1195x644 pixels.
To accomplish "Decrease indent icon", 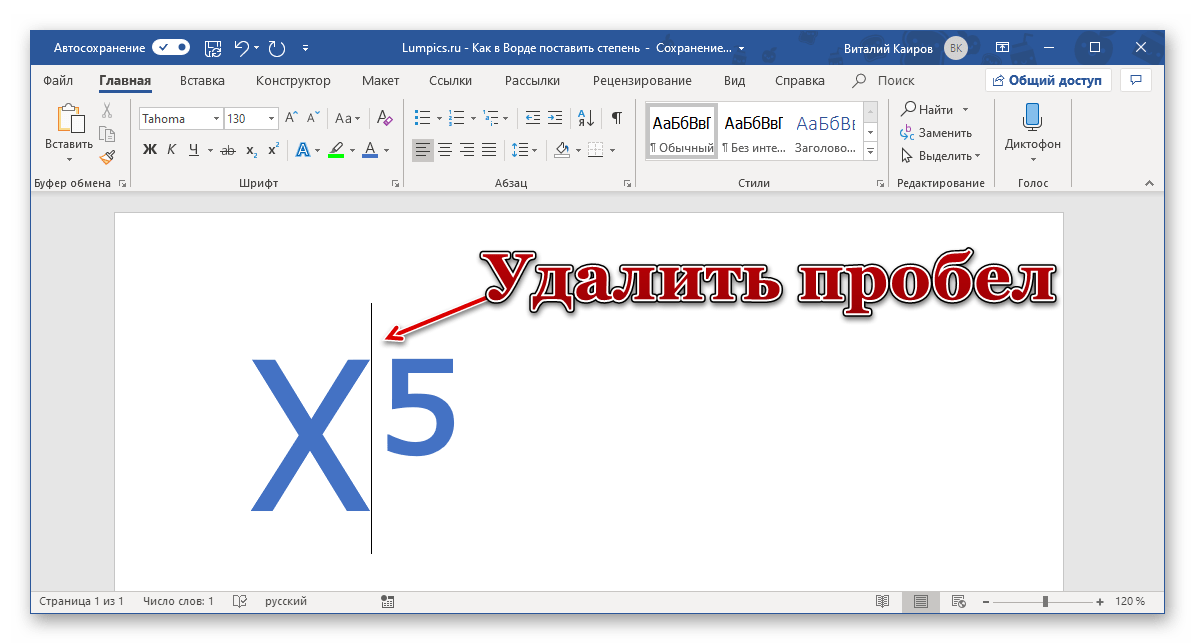I will (x=533, y=118).
